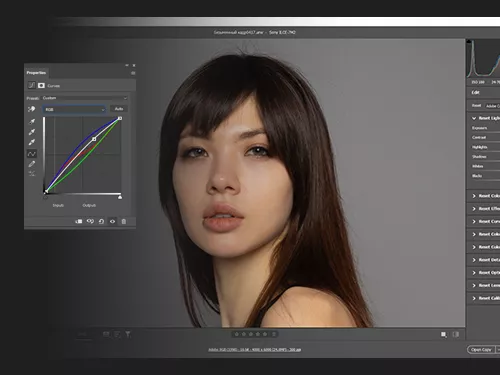The width and height of the screenshot is (500, 375).
Task: Click the Blacks label
Action: pyautogui.click(x=477, y=176)
